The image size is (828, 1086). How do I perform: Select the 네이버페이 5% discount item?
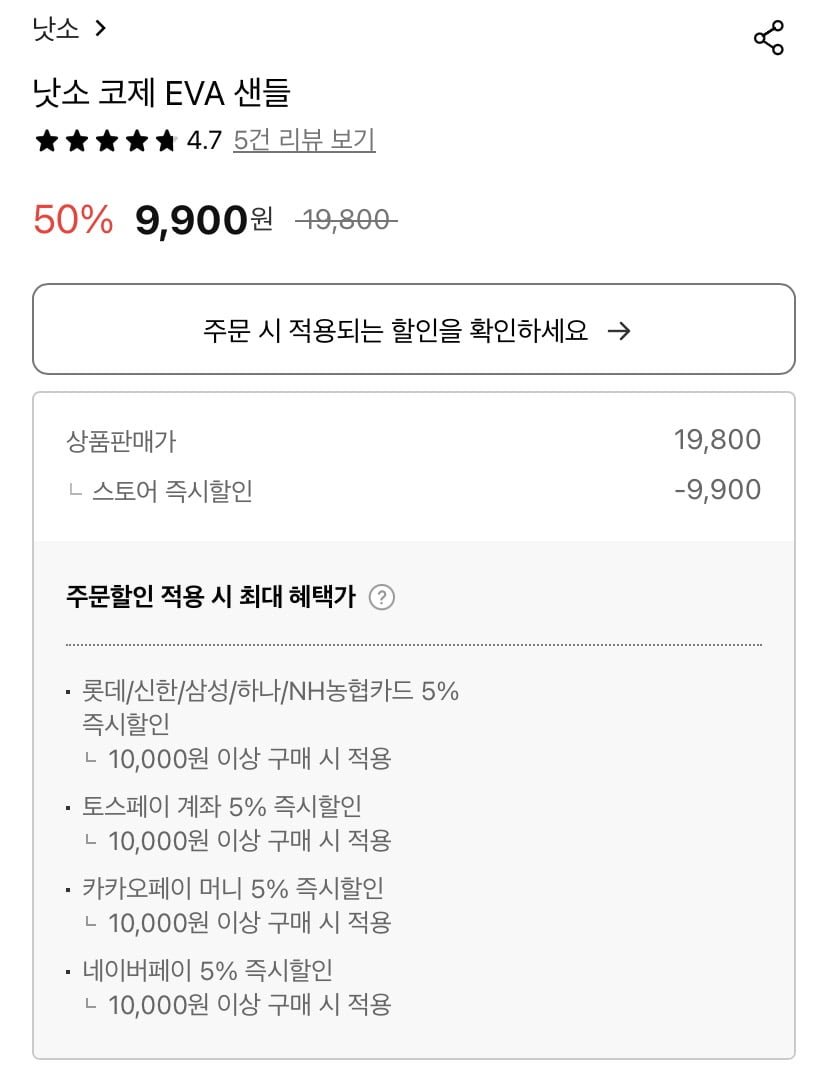[208, 970]
